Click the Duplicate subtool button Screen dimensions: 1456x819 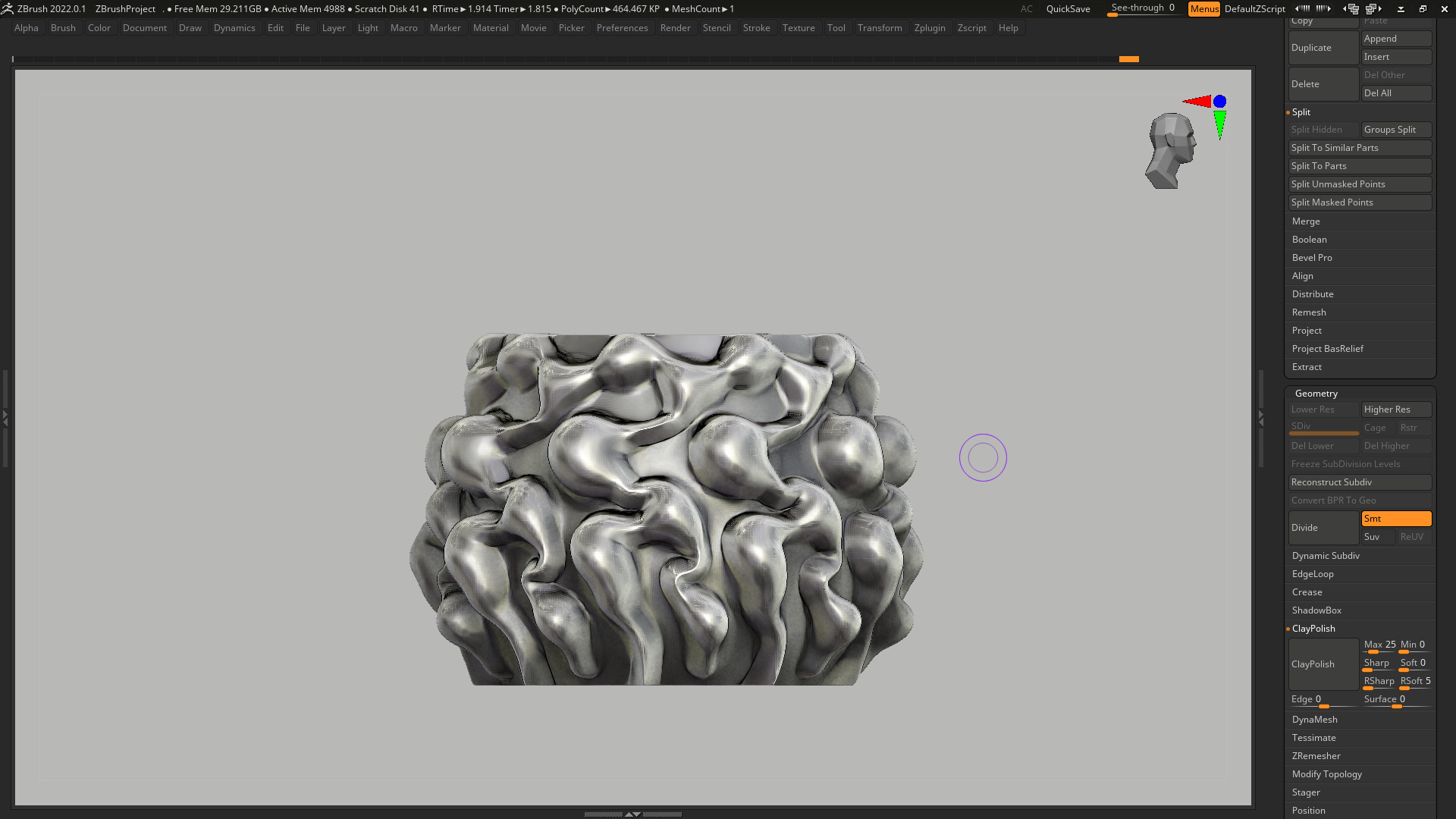tap(1323, 48)
